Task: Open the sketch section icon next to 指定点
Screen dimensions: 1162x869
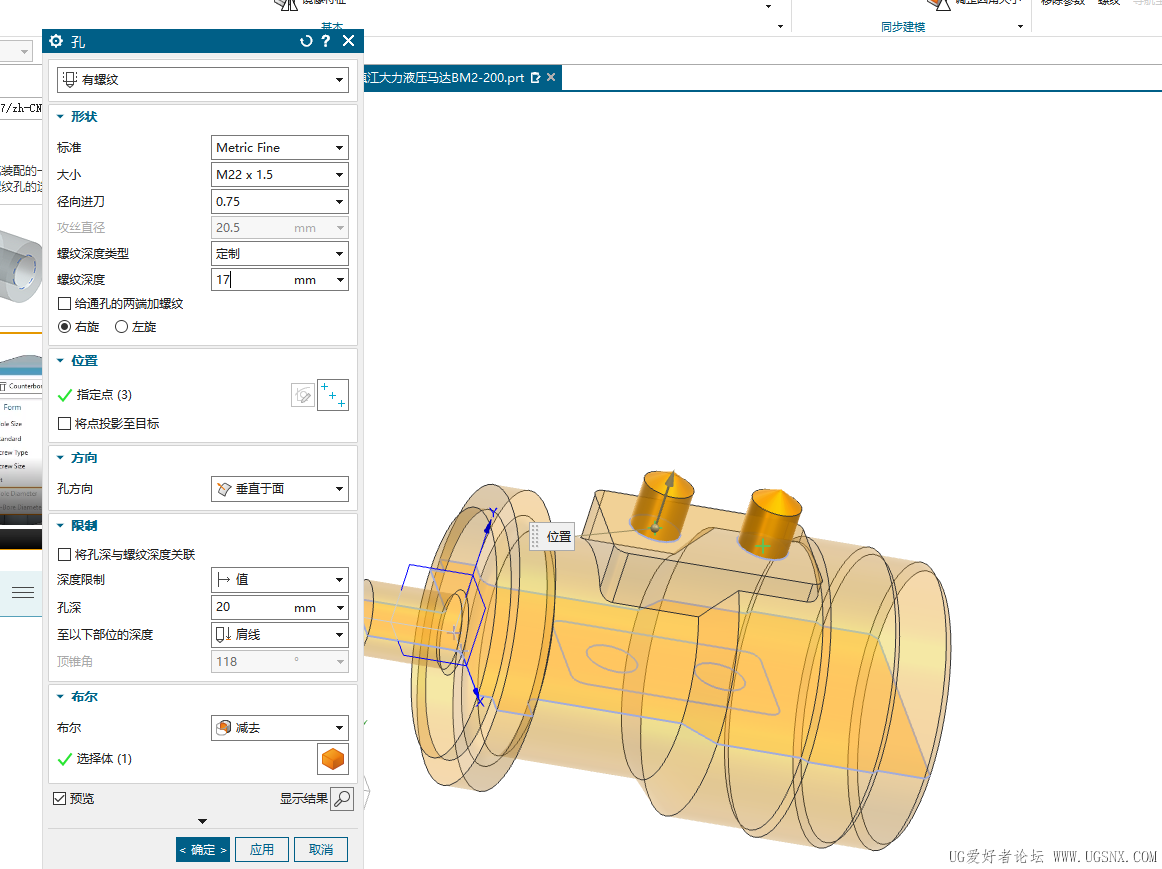Action: (x=302, y=396)
